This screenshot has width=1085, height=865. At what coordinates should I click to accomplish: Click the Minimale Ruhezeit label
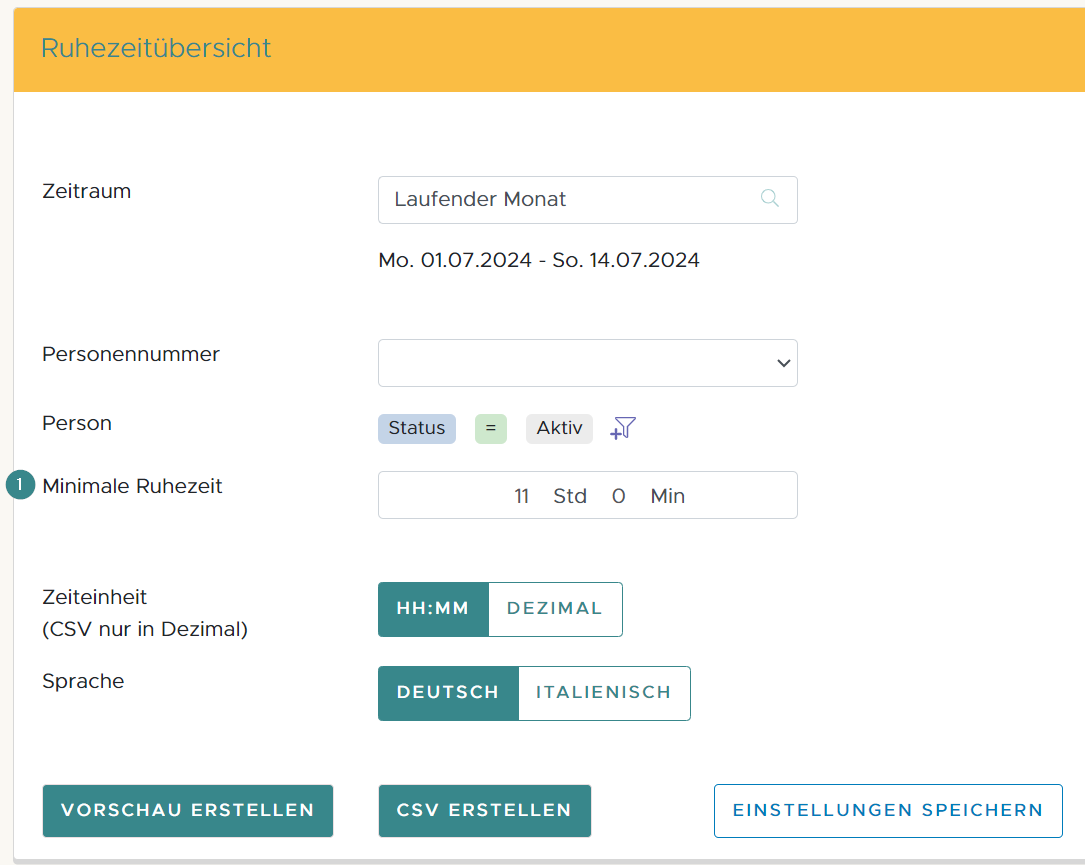tap(132, 487)
